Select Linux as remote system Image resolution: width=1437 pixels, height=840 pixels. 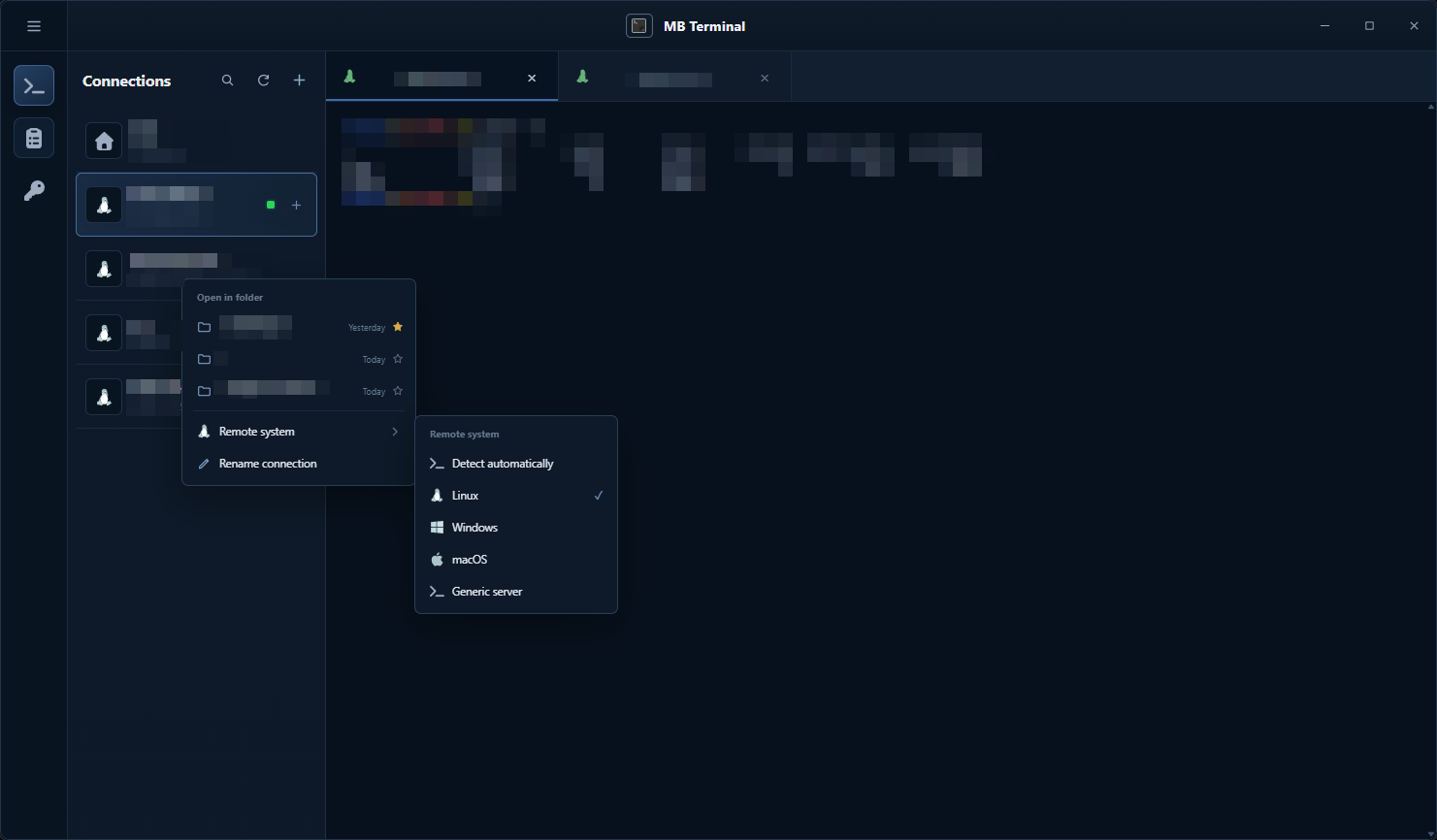coord(516,496)
